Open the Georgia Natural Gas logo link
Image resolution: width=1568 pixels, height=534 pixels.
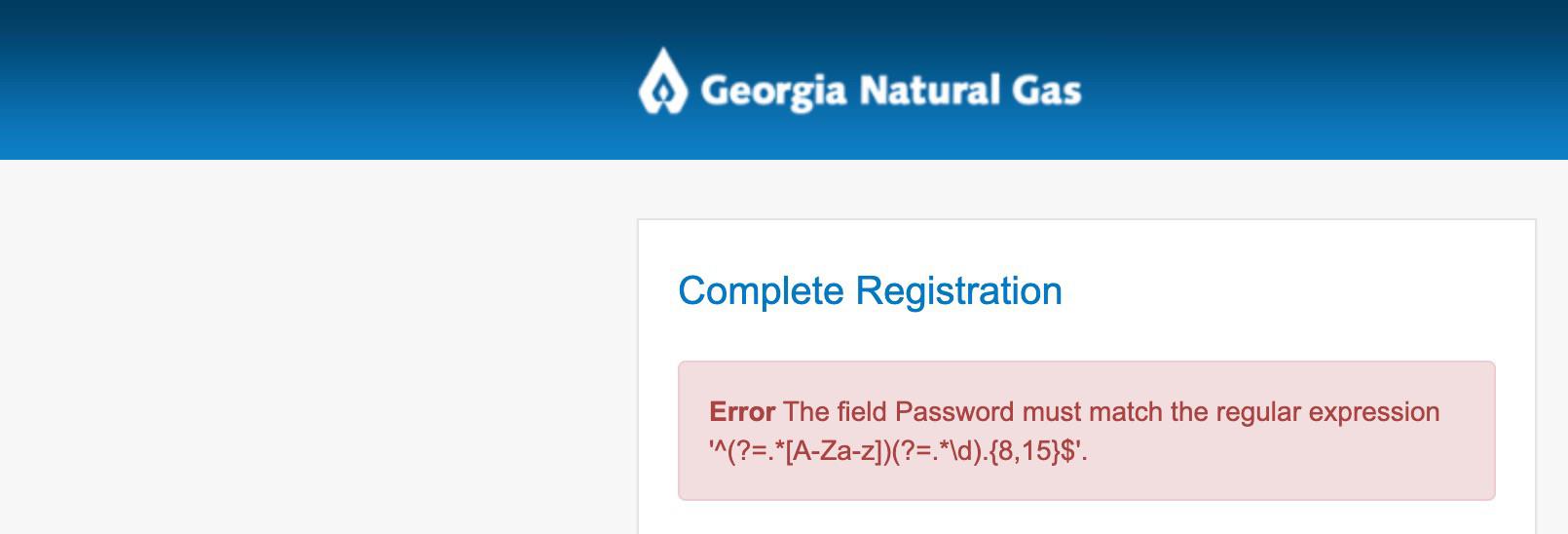[x=860, y=82]
